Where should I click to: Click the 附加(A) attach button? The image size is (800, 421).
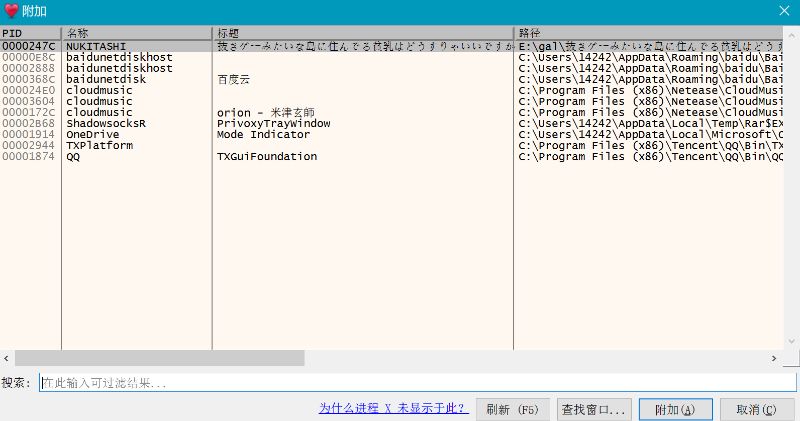coord(676,410)
